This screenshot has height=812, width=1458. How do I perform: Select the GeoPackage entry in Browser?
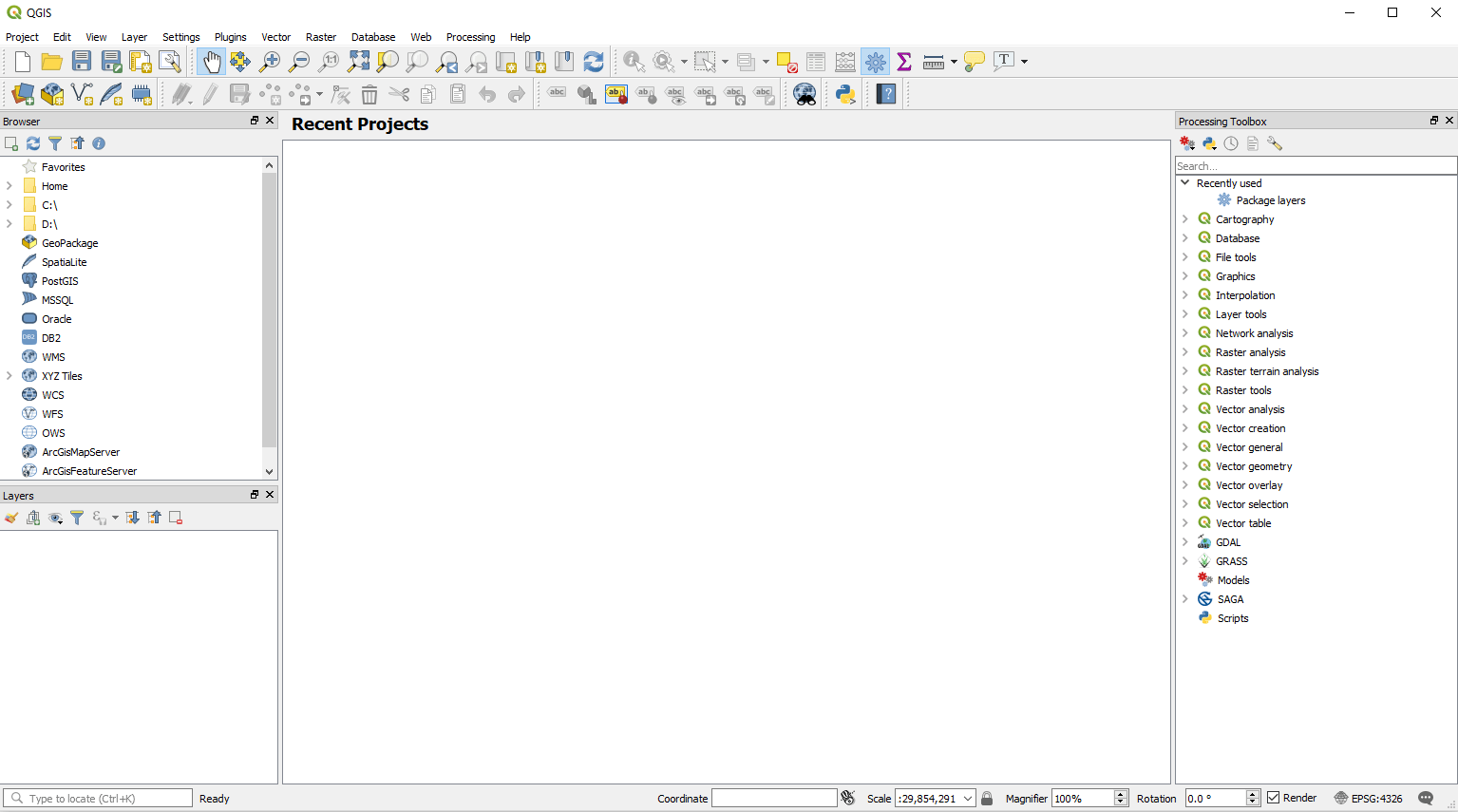pyautogui.click(x=69, y=243)
